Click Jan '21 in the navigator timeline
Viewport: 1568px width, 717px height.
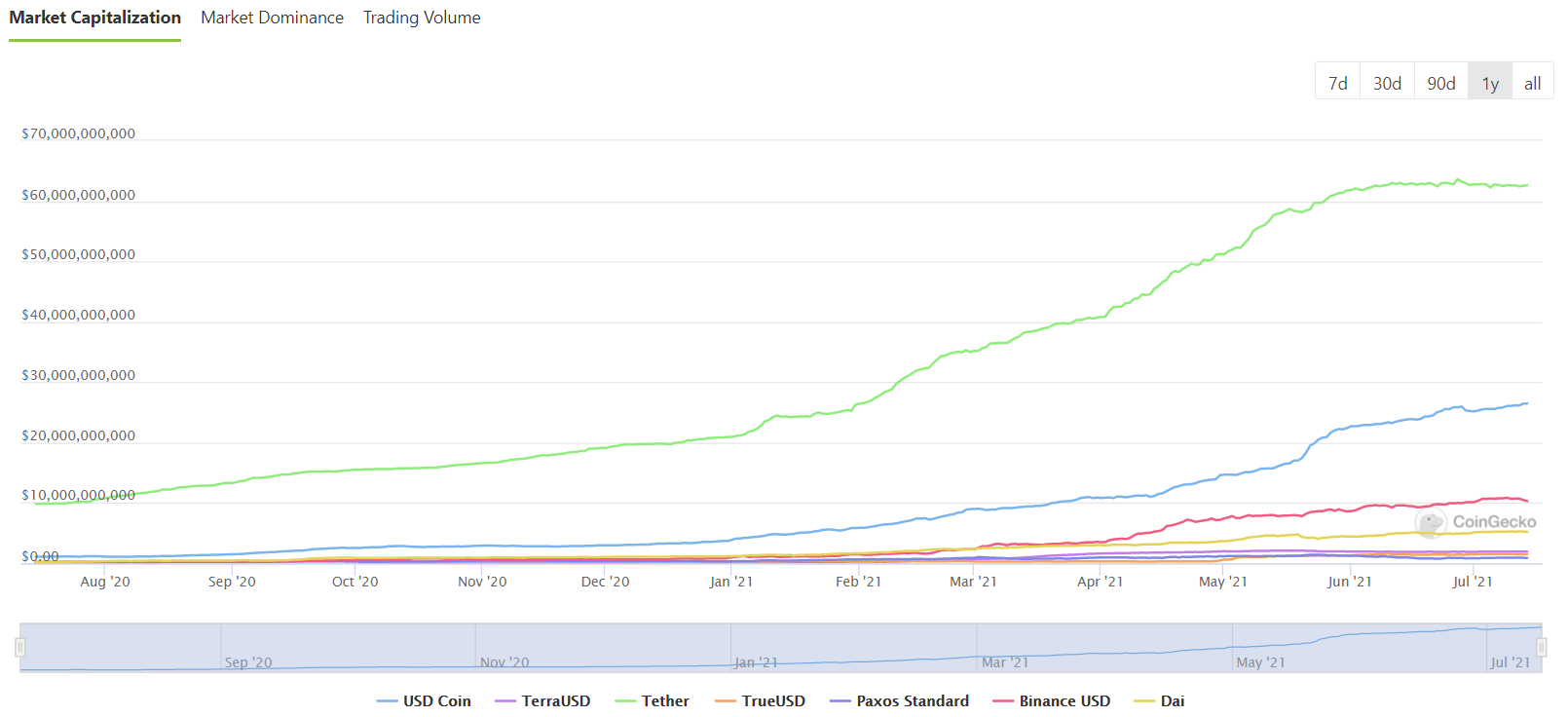(x=756, y=662)
